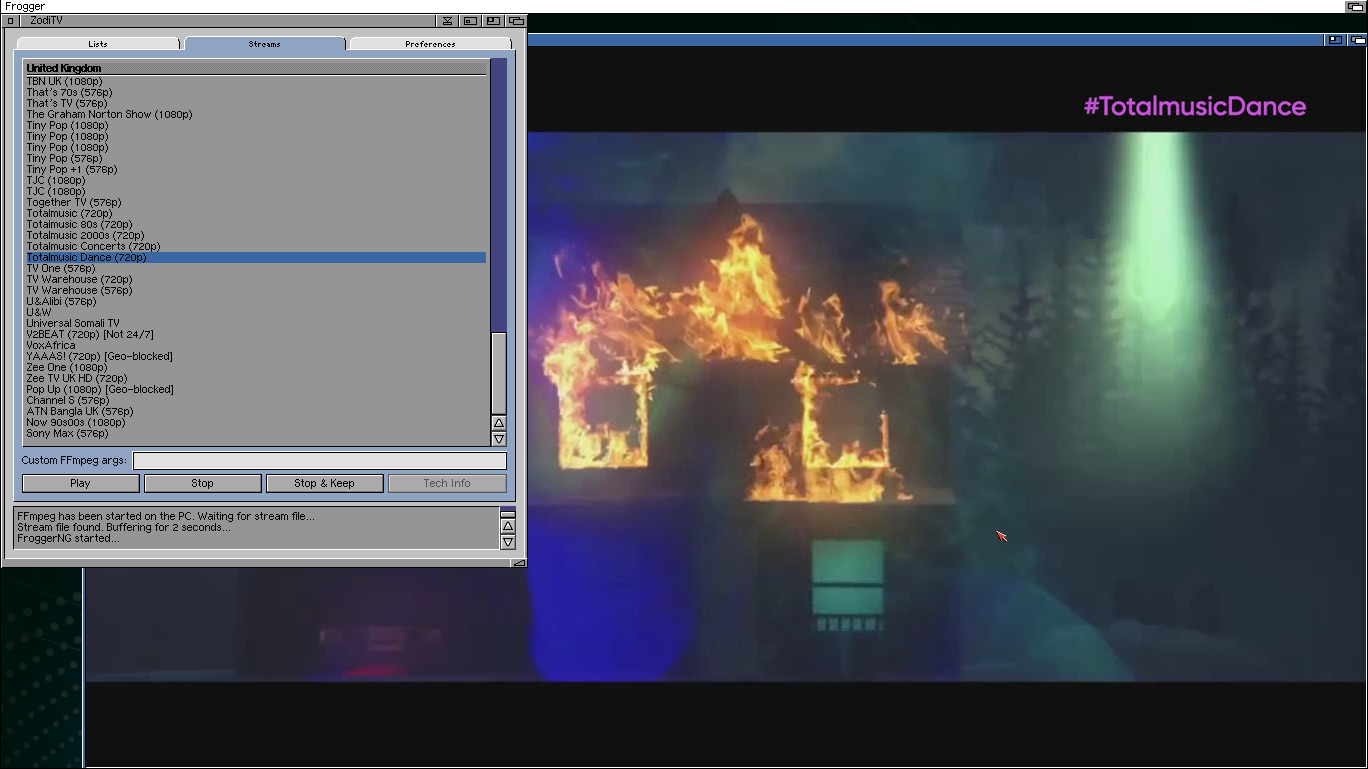Click the ZodiTV window resize corner gadget
The height and width of the screenshot is (769, 1368).
tap(518, 563)
